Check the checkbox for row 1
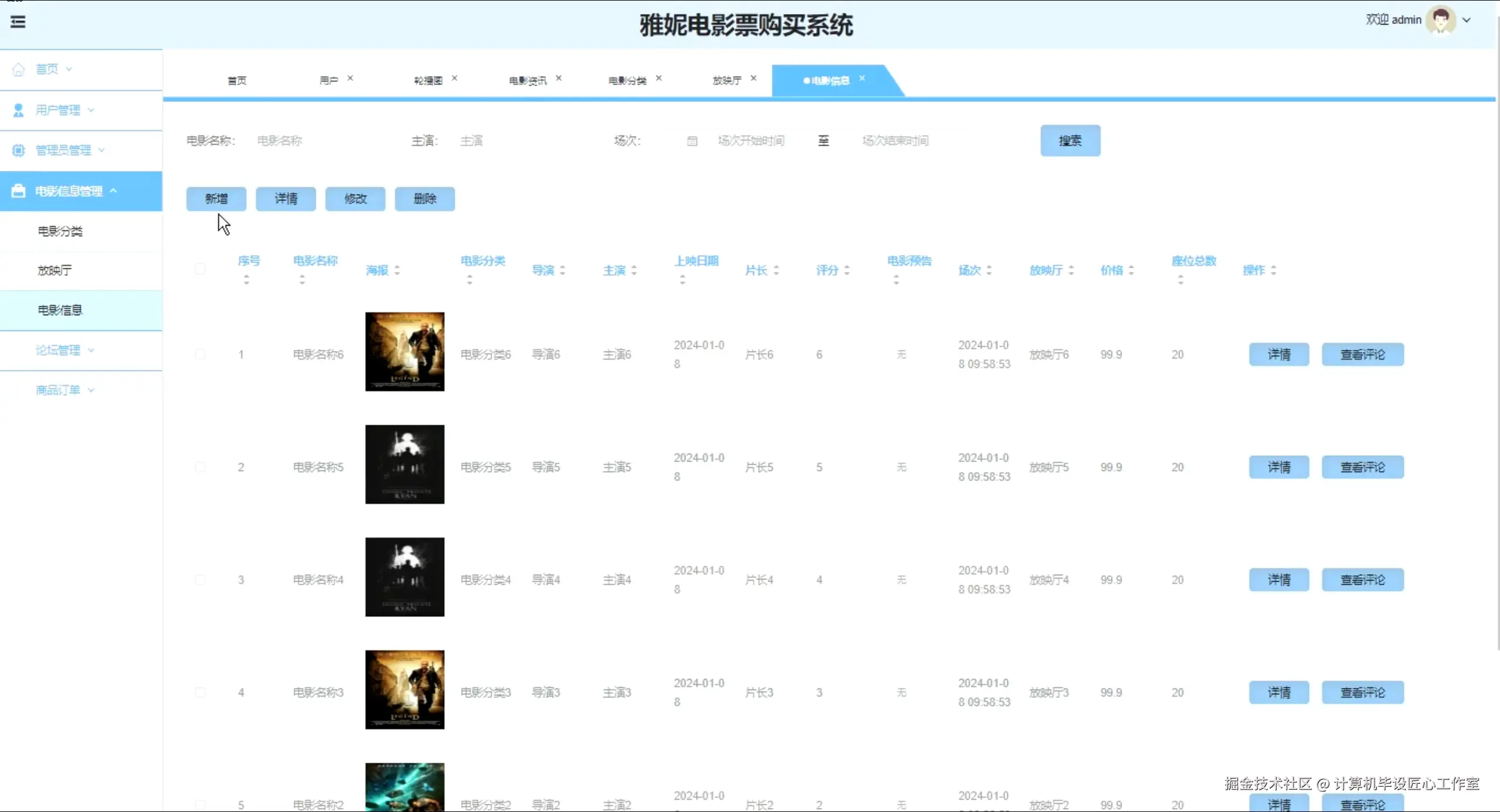Viewport: 1500px width, 812px height. 200,354
